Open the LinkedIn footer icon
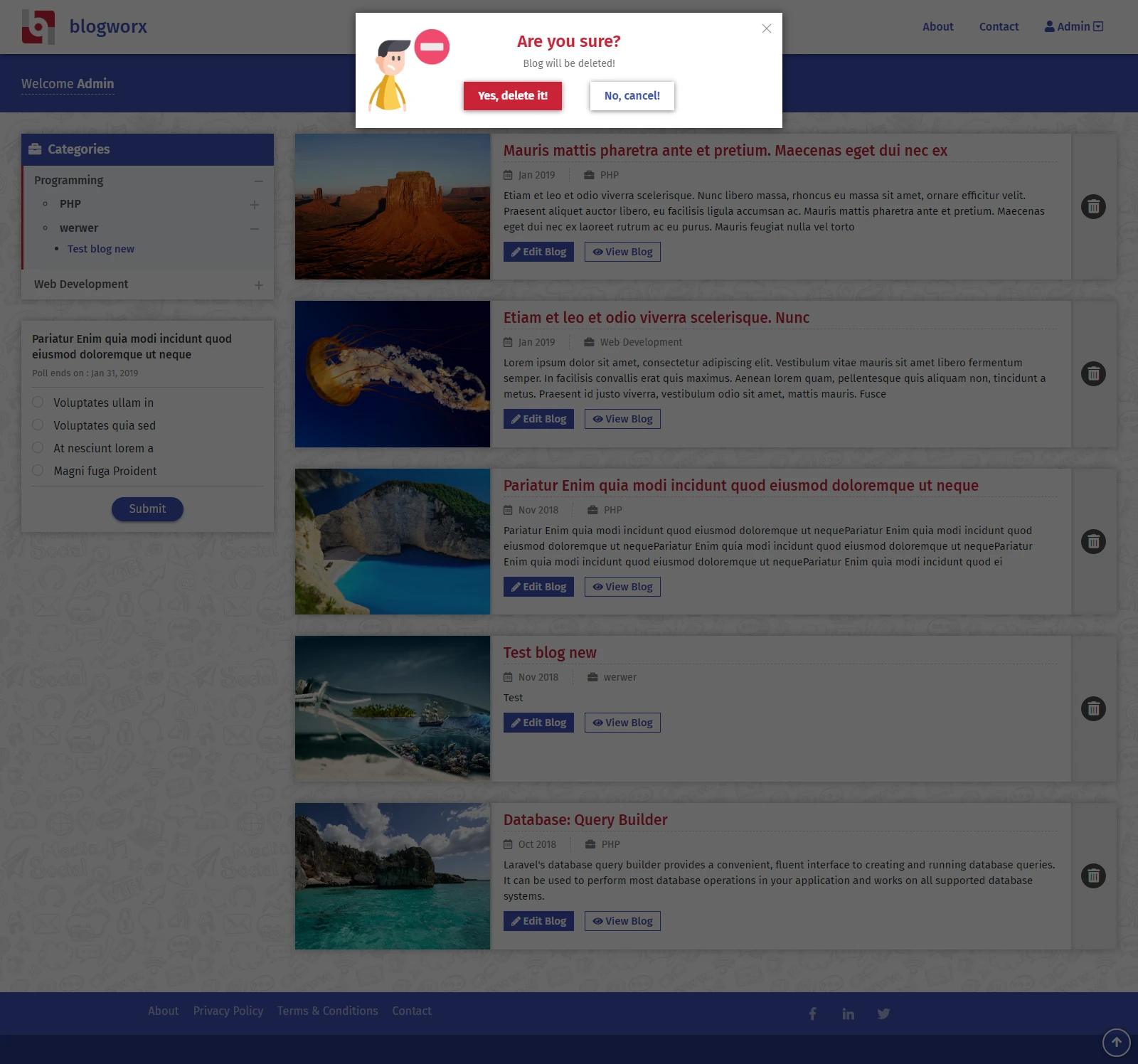Screen dimensions: 1138x1064 pyautogui.click(x=848, y=1014)
